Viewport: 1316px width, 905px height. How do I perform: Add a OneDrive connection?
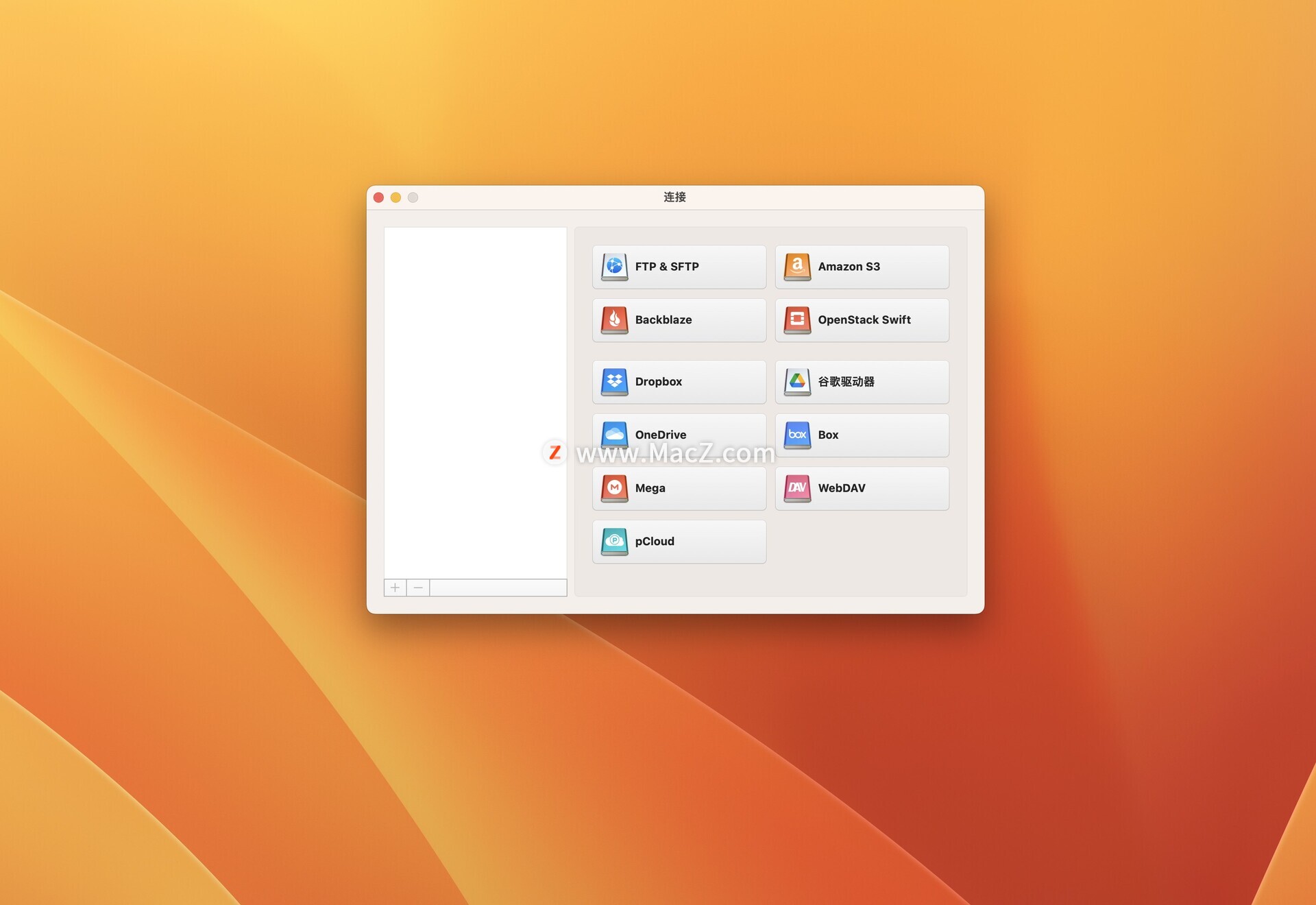click(x=679, y=435)
